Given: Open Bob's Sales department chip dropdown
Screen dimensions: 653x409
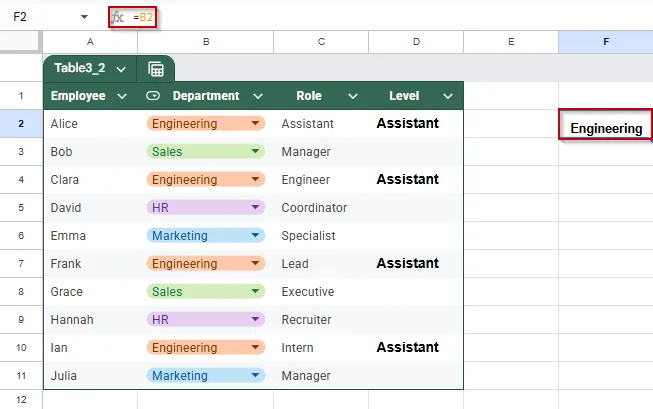Looking at the screenshot, I should point(256,151).
